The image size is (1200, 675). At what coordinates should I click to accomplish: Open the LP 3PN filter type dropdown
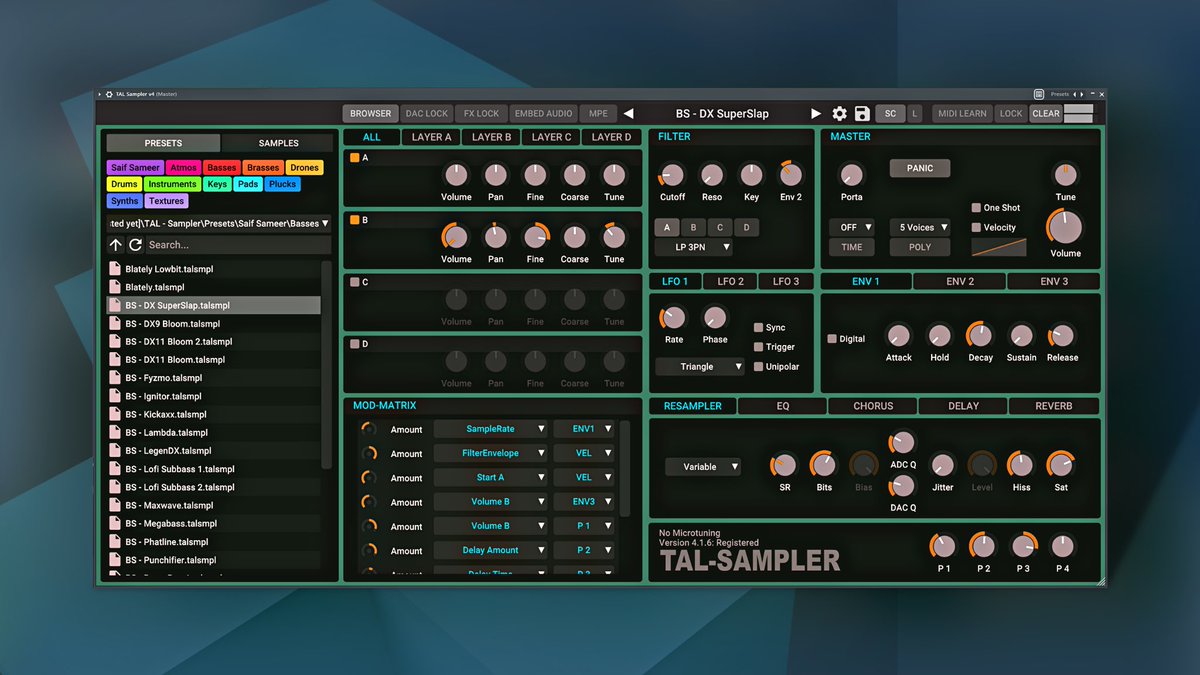click(x=694, y=247)
